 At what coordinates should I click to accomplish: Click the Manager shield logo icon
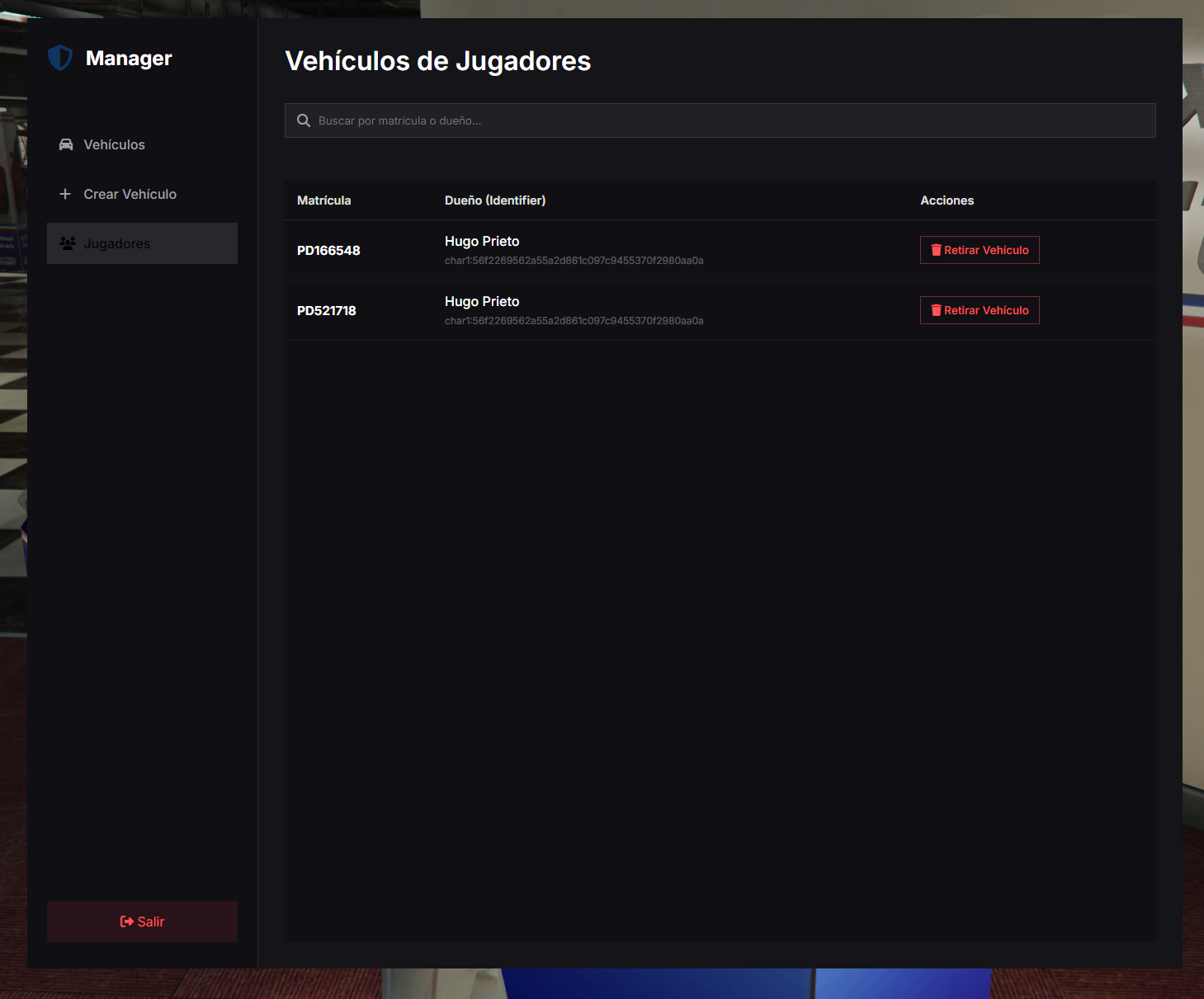(60, 58)
